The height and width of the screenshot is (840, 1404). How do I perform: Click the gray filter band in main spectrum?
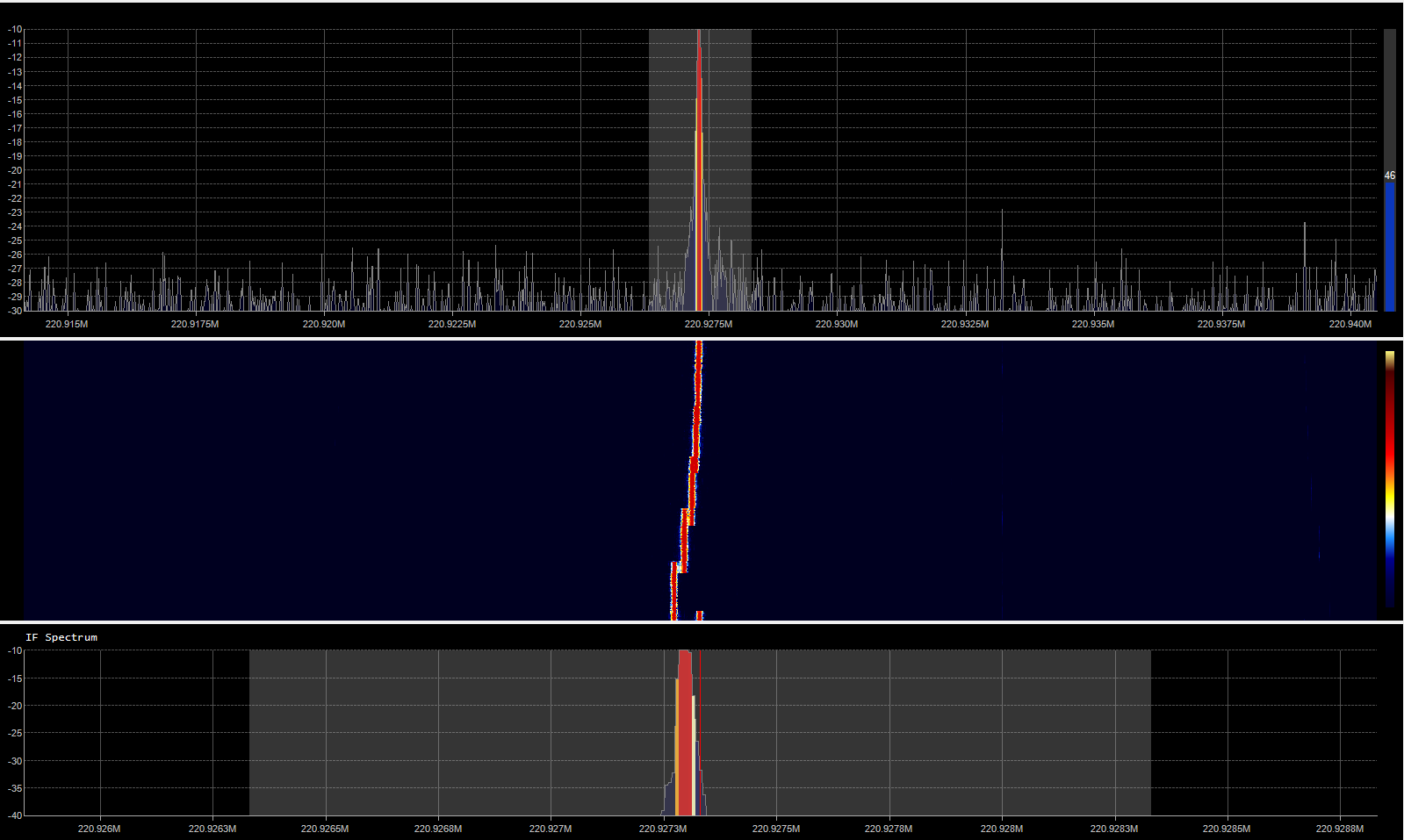coord(700,169)
